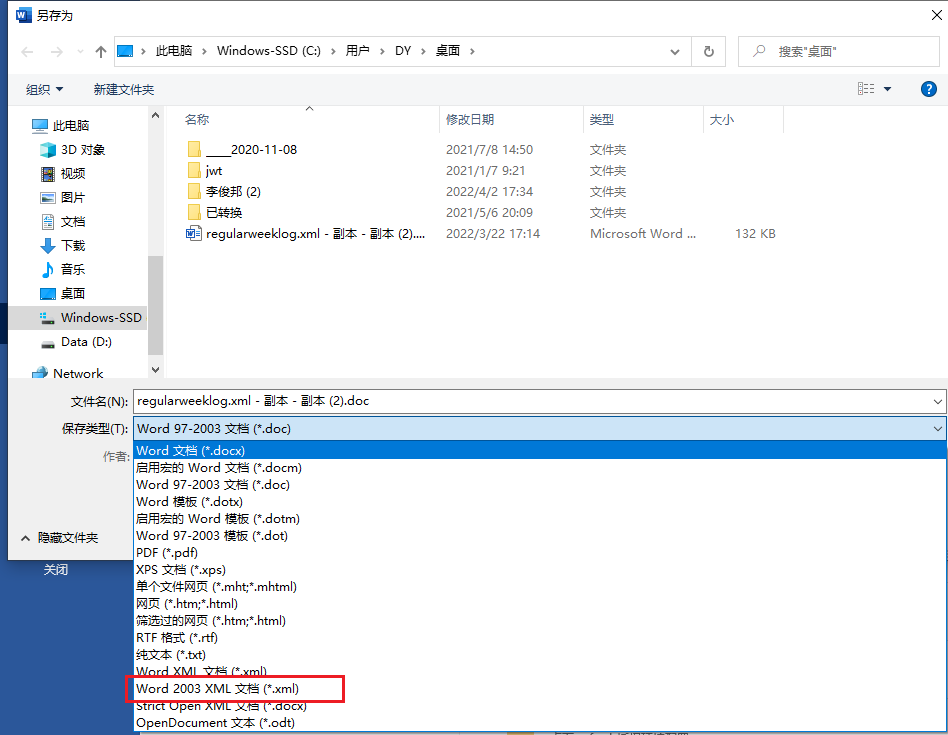Open file name history dropdown arrow
This screenshot has height=735, width=948.
point(938,401)
